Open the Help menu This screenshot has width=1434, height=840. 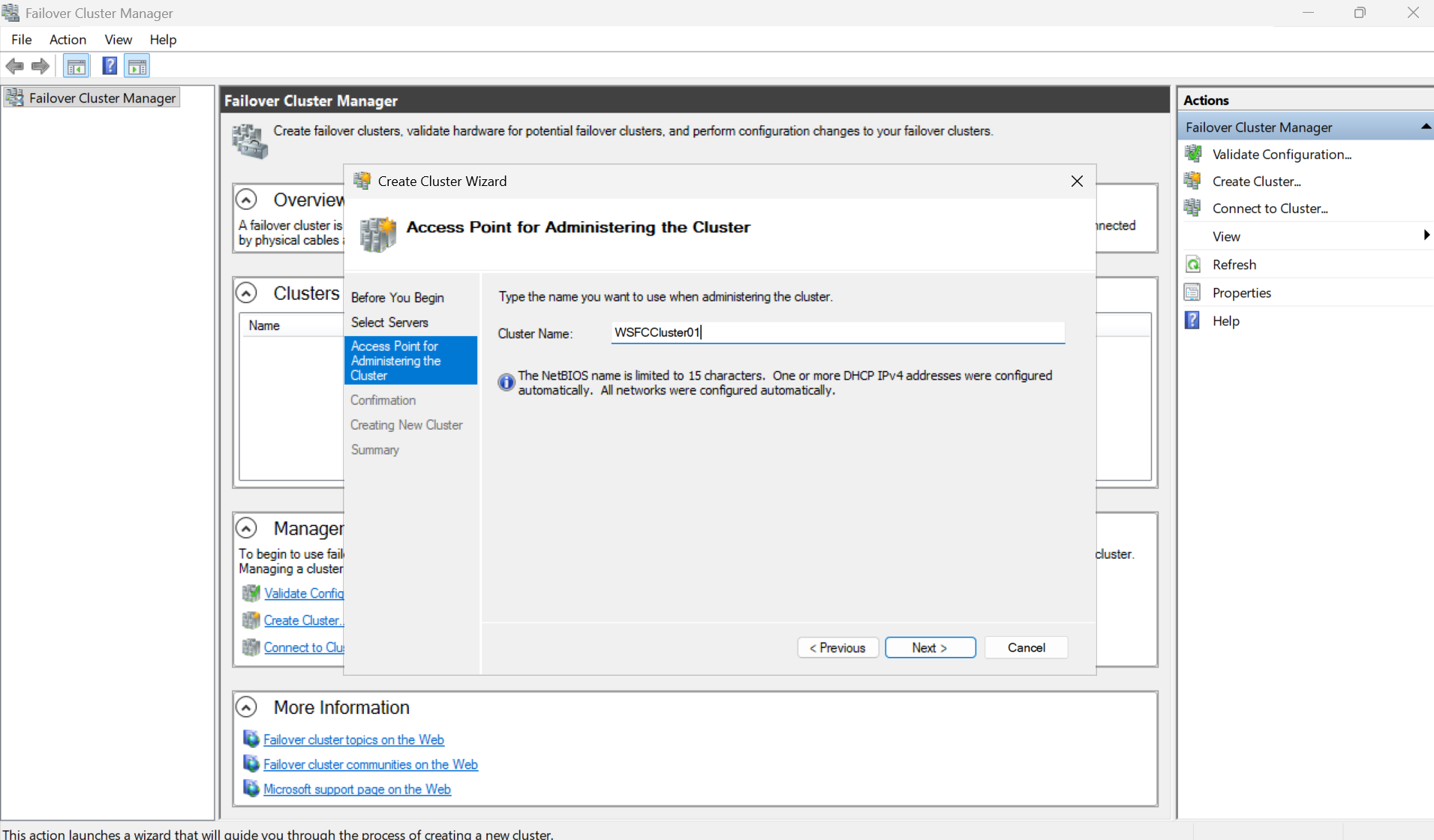click(163, 40)
